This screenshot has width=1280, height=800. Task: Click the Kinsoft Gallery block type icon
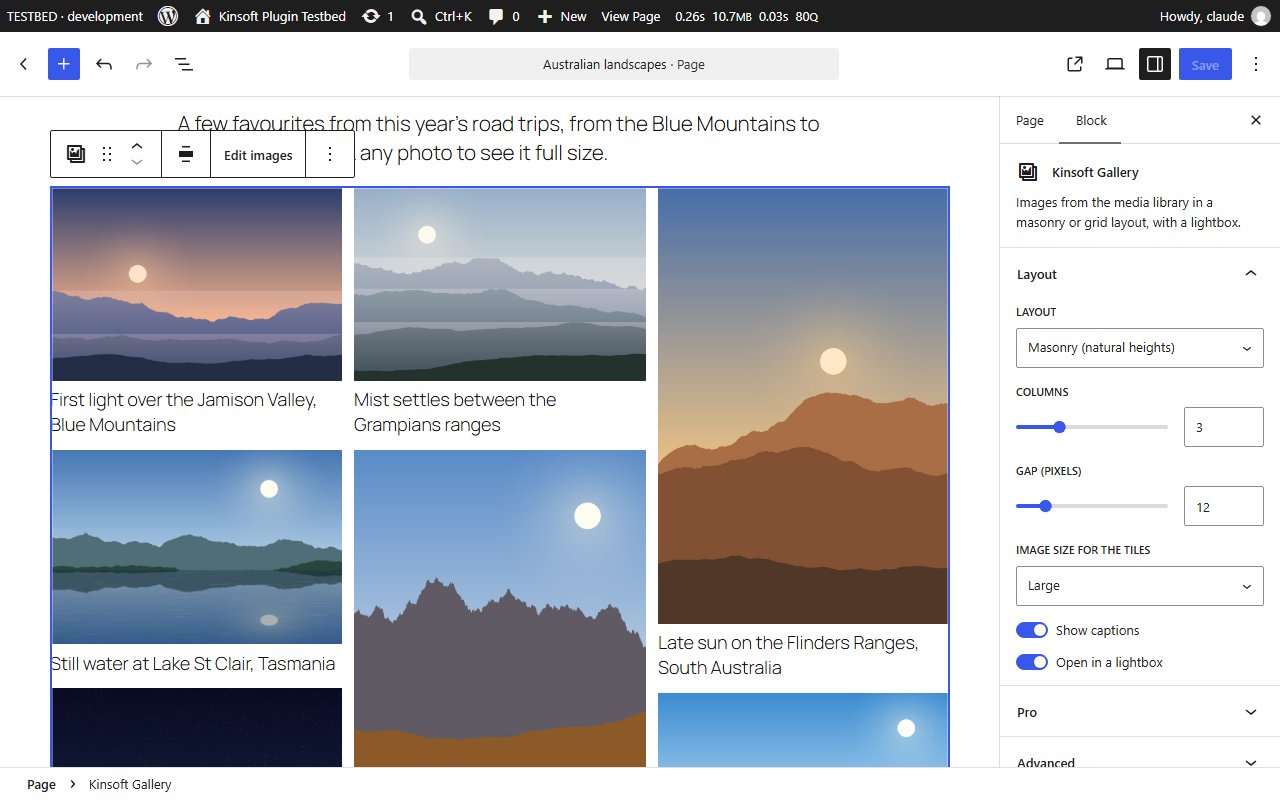coord(76,154)
